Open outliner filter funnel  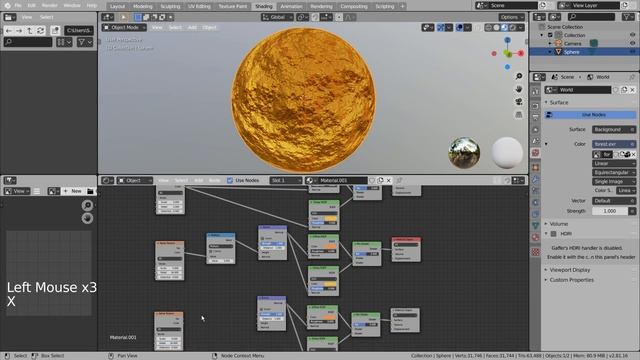628,17
